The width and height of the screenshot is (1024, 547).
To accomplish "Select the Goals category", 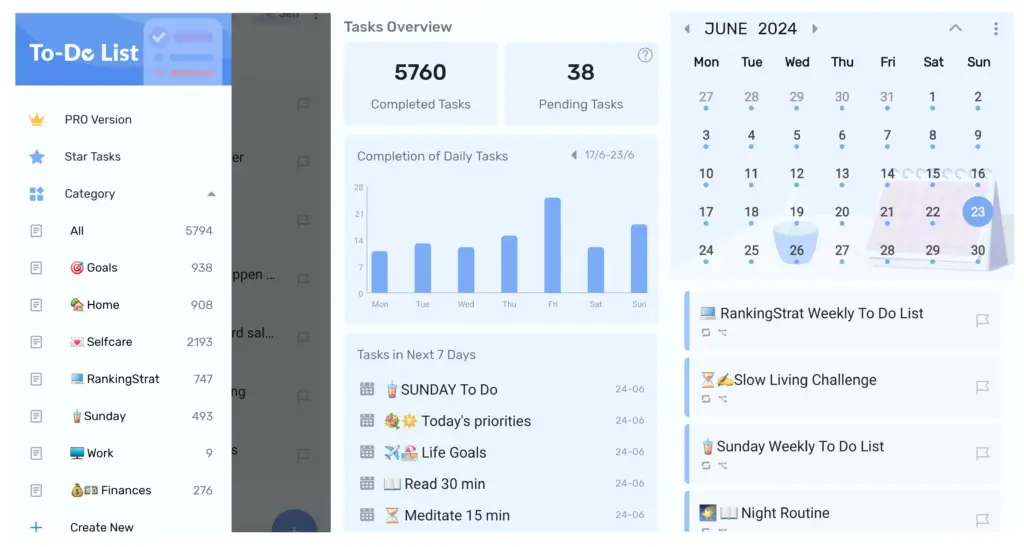I will (123, 268).
